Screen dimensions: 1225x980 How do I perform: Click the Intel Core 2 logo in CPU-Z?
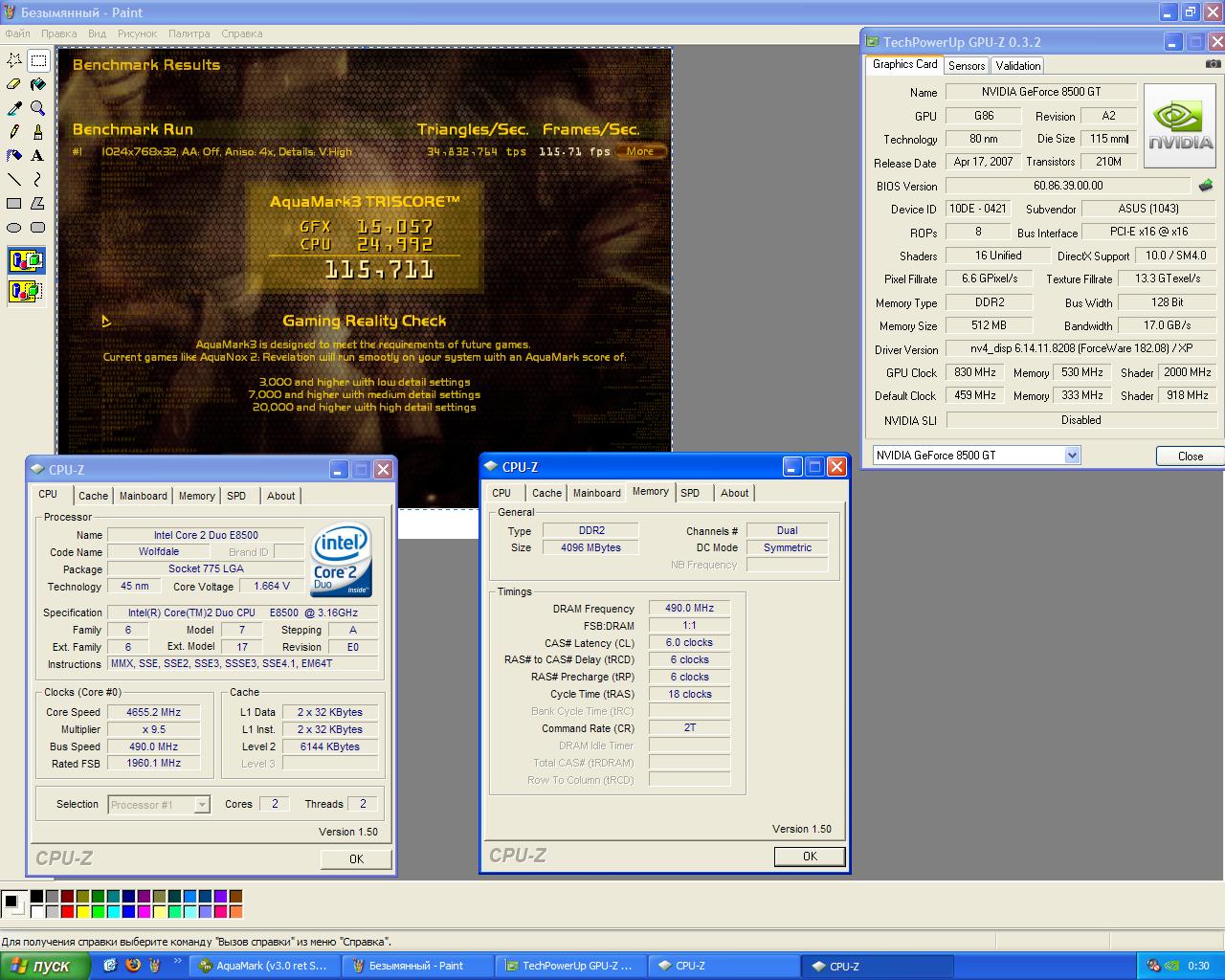[342, 560]
